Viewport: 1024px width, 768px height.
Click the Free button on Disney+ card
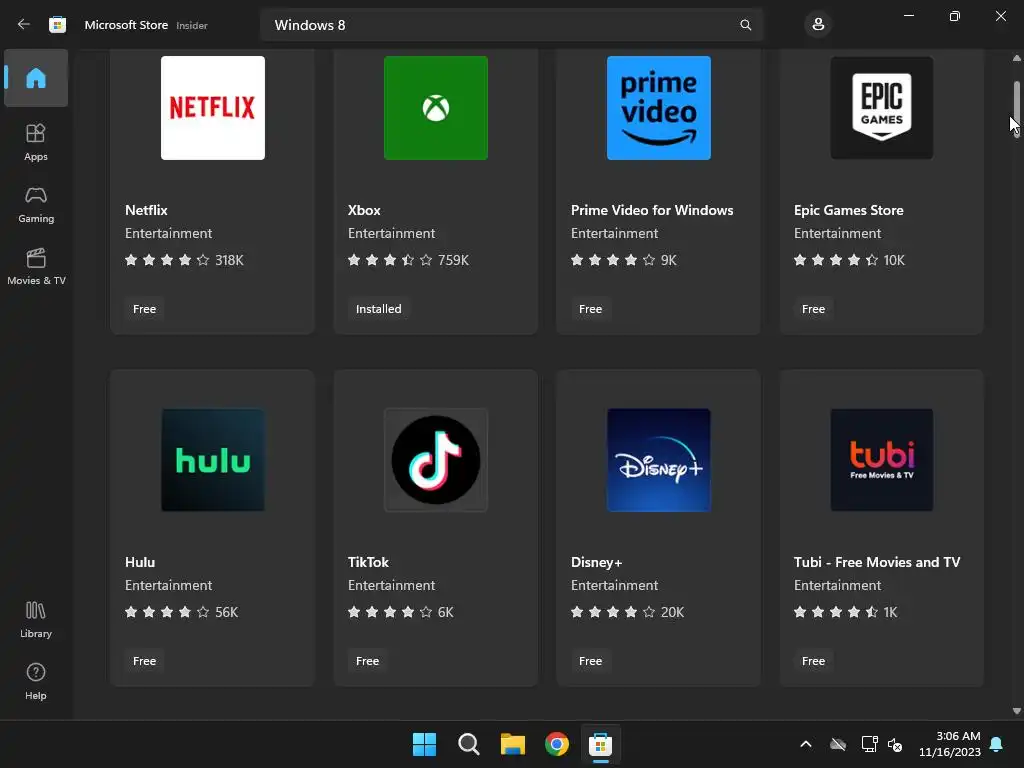(590, 661)
